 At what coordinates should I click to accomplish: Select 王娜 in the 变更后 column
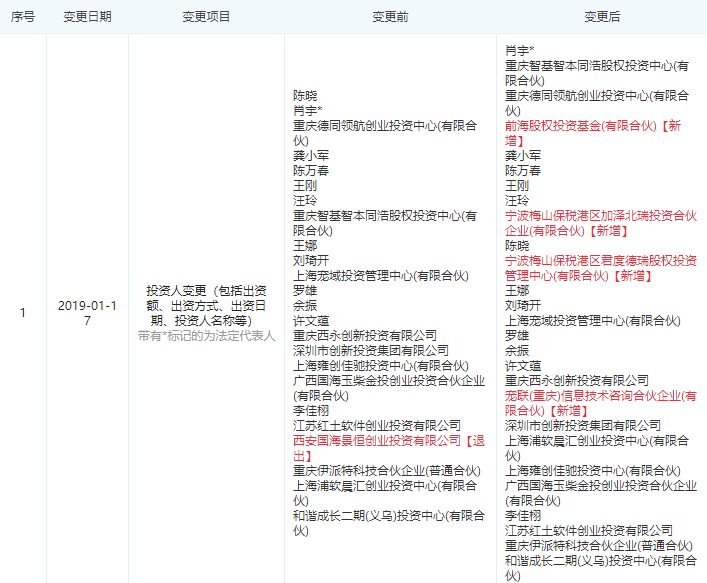pyautogui.click(x=517, y=290)
